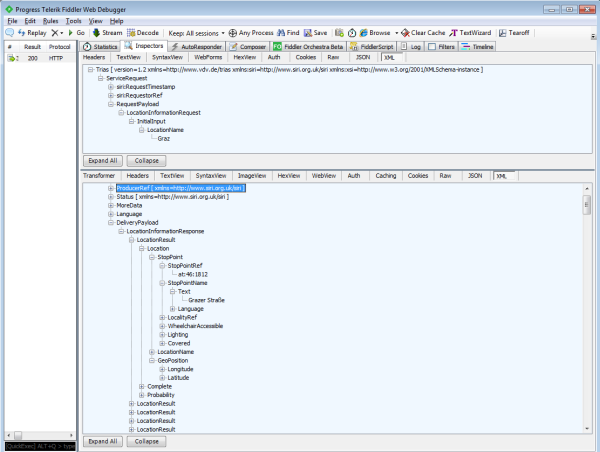Collapse the StopPoint node
Viewport: 600px width, 452px height.
pyautogui.click(x=152, y=257)
